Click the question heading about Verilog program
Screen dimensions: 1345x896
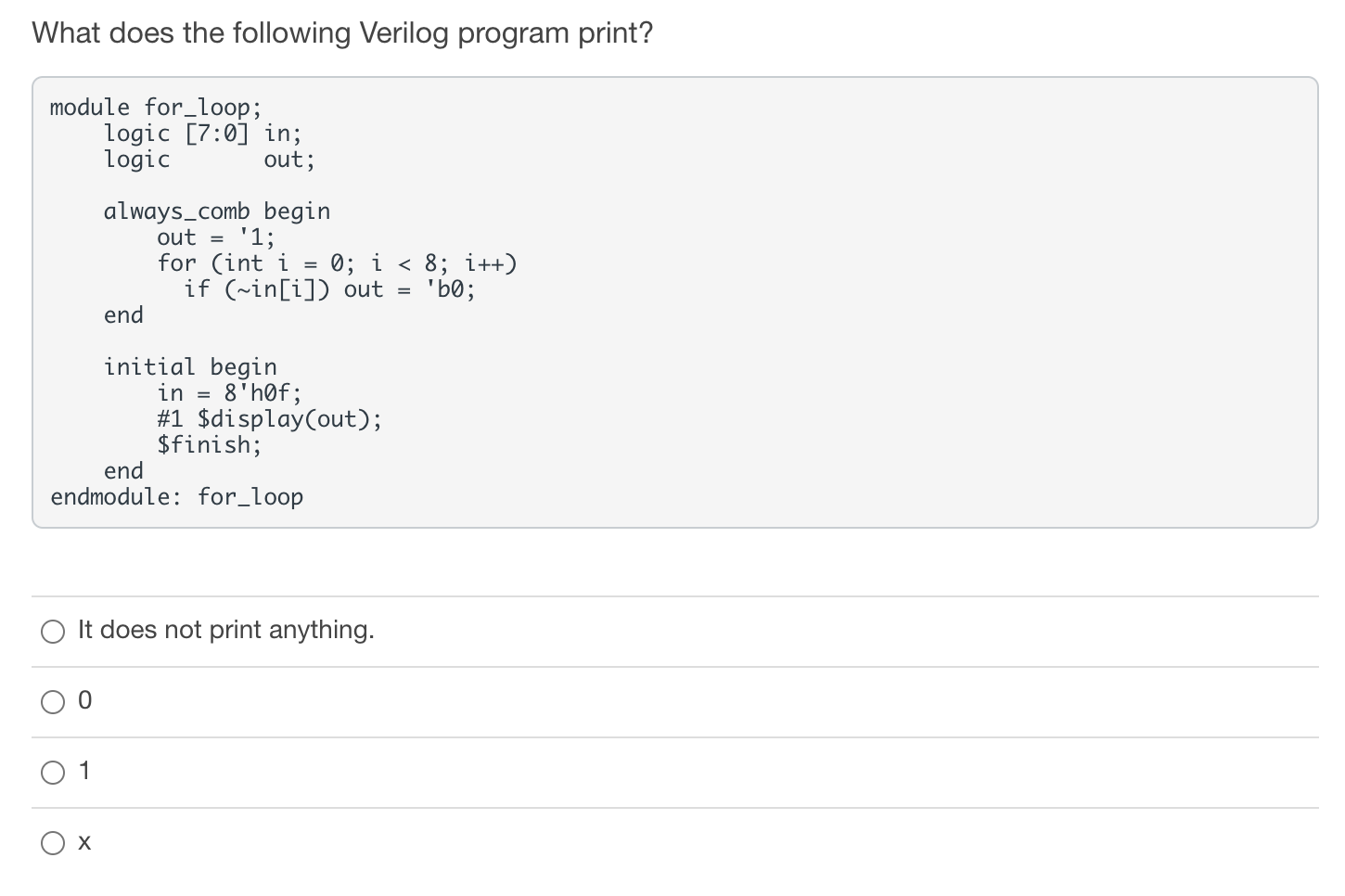[x=342, y=33]
